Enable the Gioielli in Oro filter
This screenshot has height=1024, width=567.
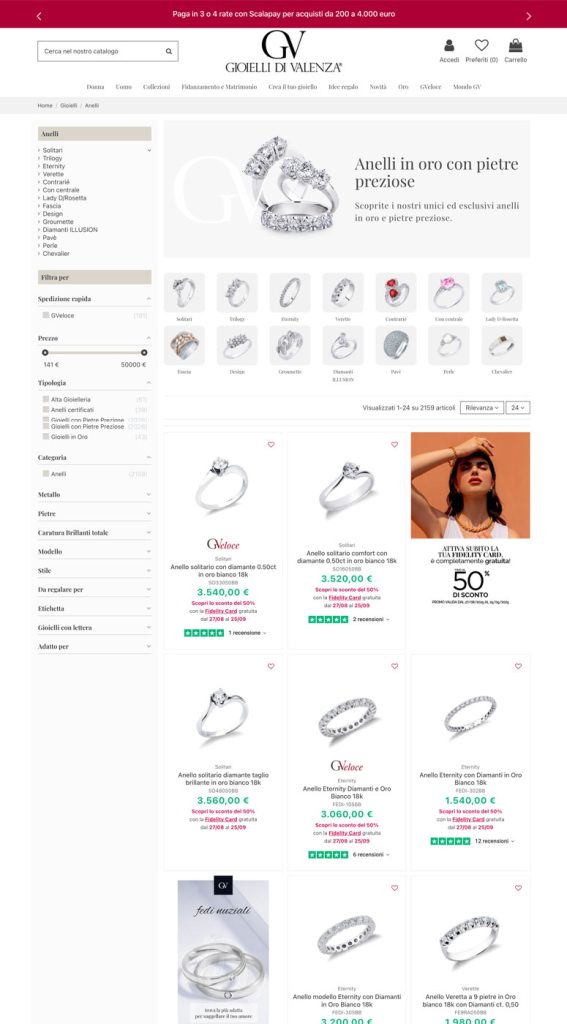[x=46, y=436]
